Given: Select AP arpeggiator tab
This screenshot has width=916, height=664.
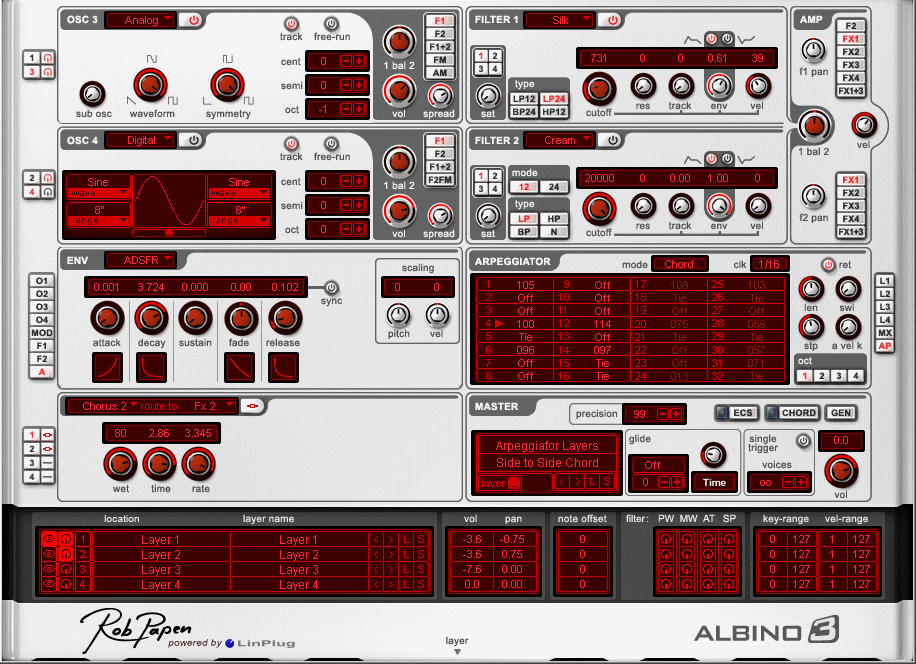Looking at the screenshot, I should tap(884, 346).
